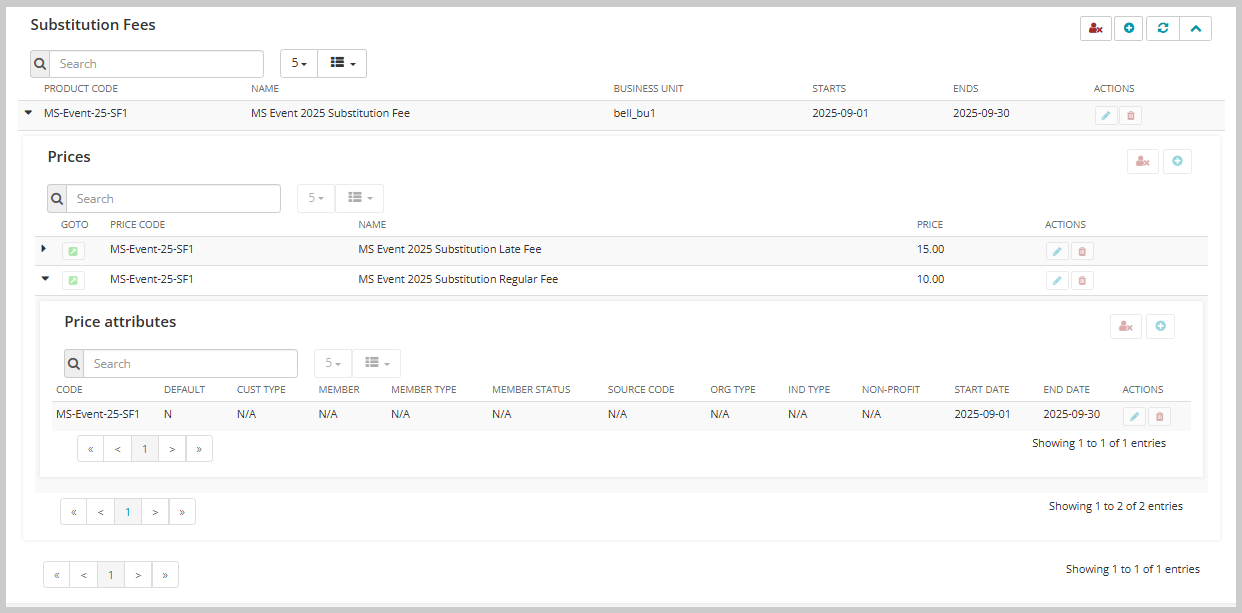Open page size dropdown in Prices panel
Image resolution: width=1242 pixels, height=613 pixels.
316,199
